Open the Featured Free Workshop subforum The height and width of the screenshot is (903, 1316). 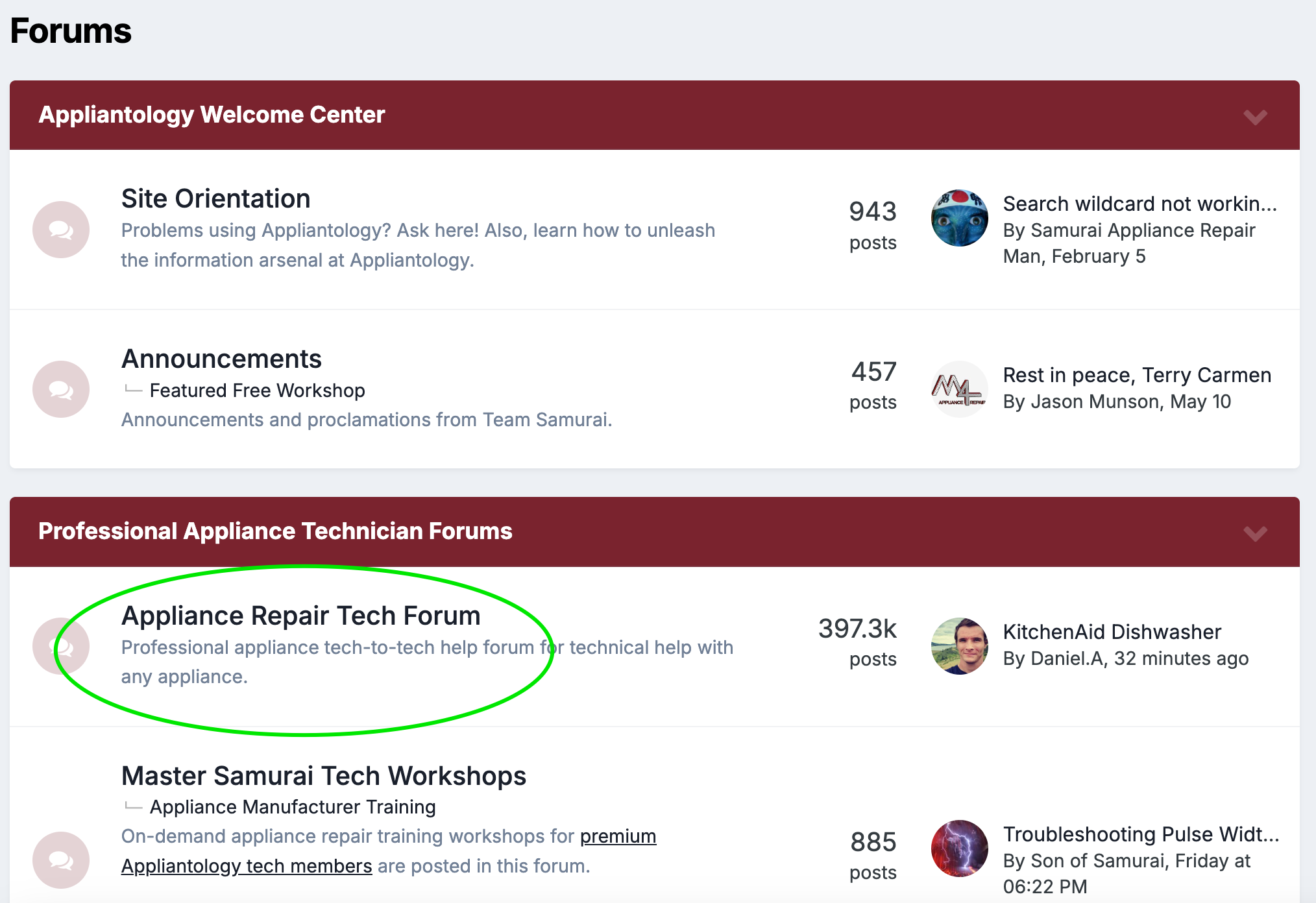(258, 391)
